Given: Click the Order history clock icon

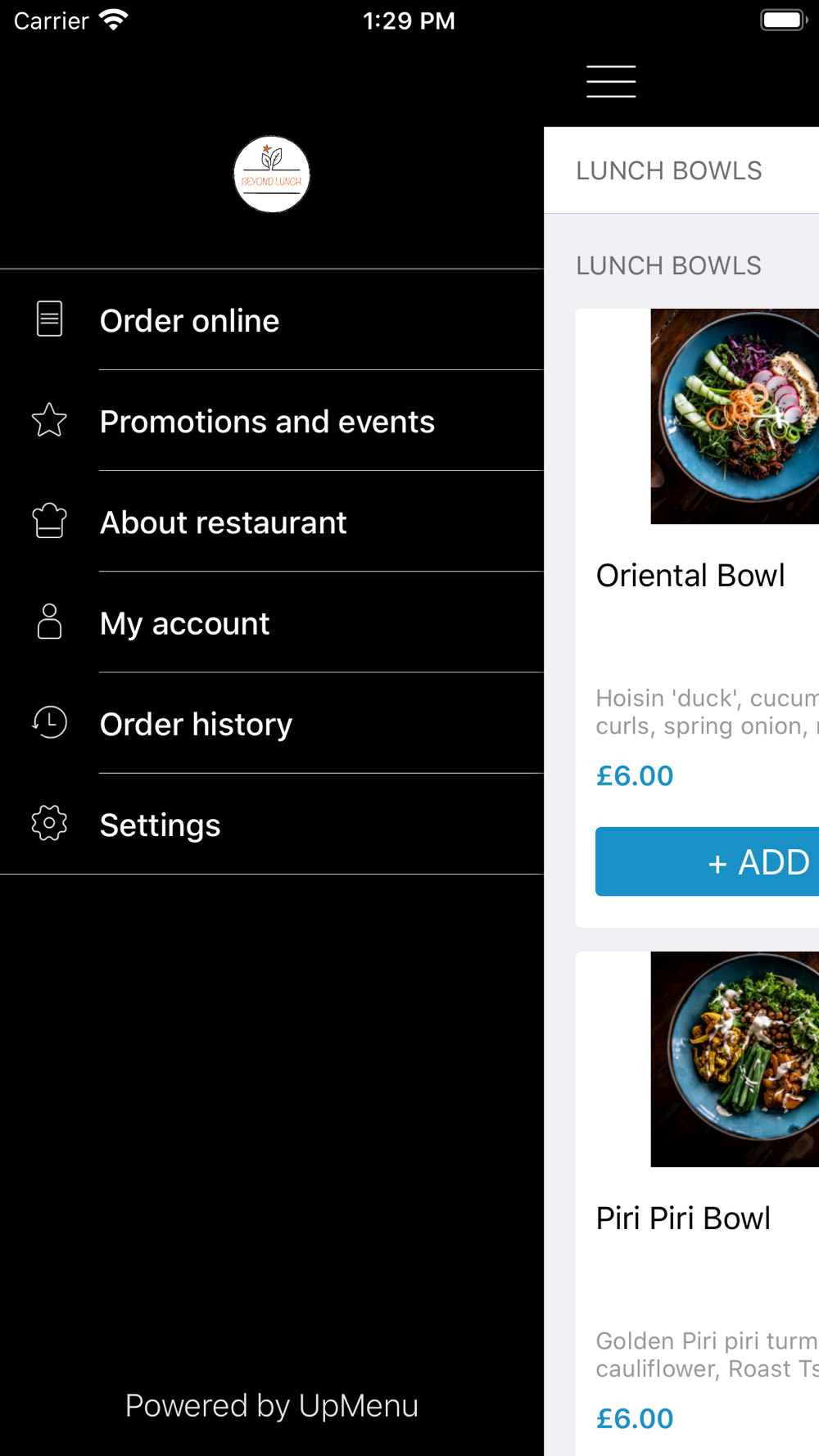Looking at the screenshot, I should pyautogui.click(x=49, y=722).
